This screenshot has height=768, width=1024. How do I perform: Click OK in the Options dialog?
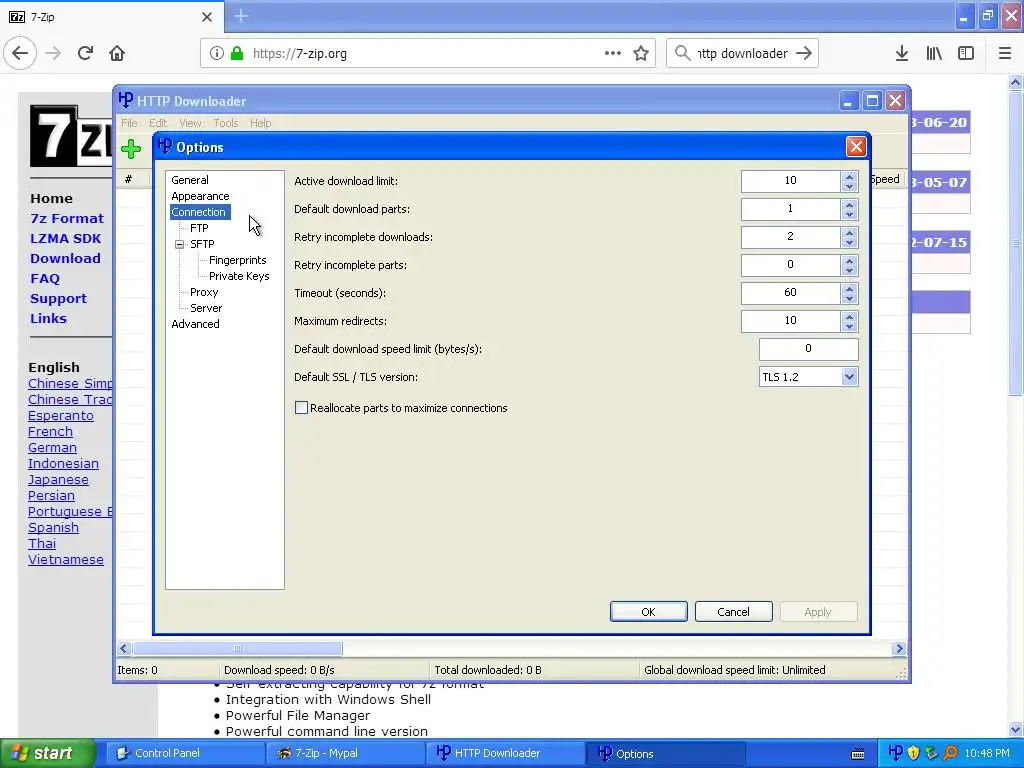pyautogui.click(x=648, y=612)
